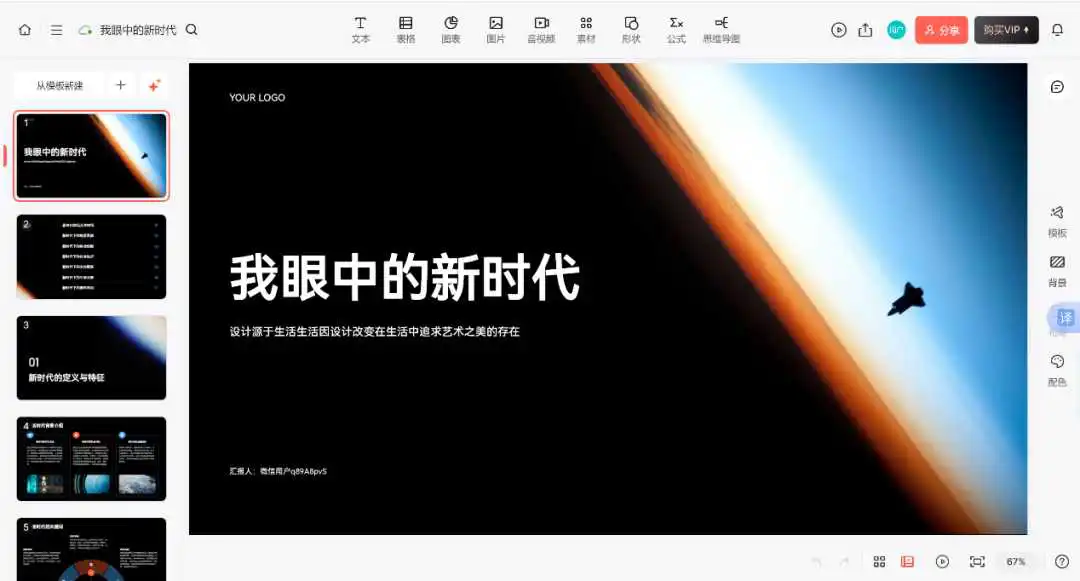Insert a text box with 文本 tool
This screenshot has height=581, width=1080.
coord(360,30)
